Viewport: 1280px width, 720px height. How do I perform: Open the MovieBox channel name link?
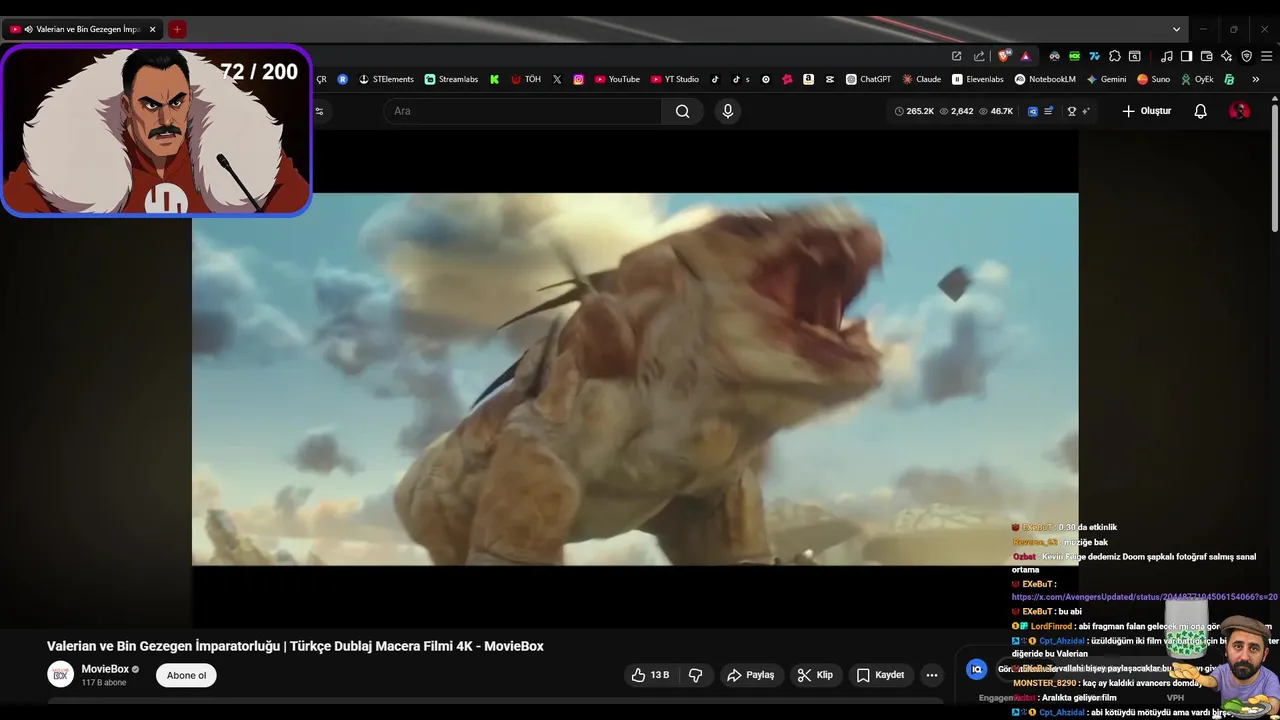(x=105, y=669)
